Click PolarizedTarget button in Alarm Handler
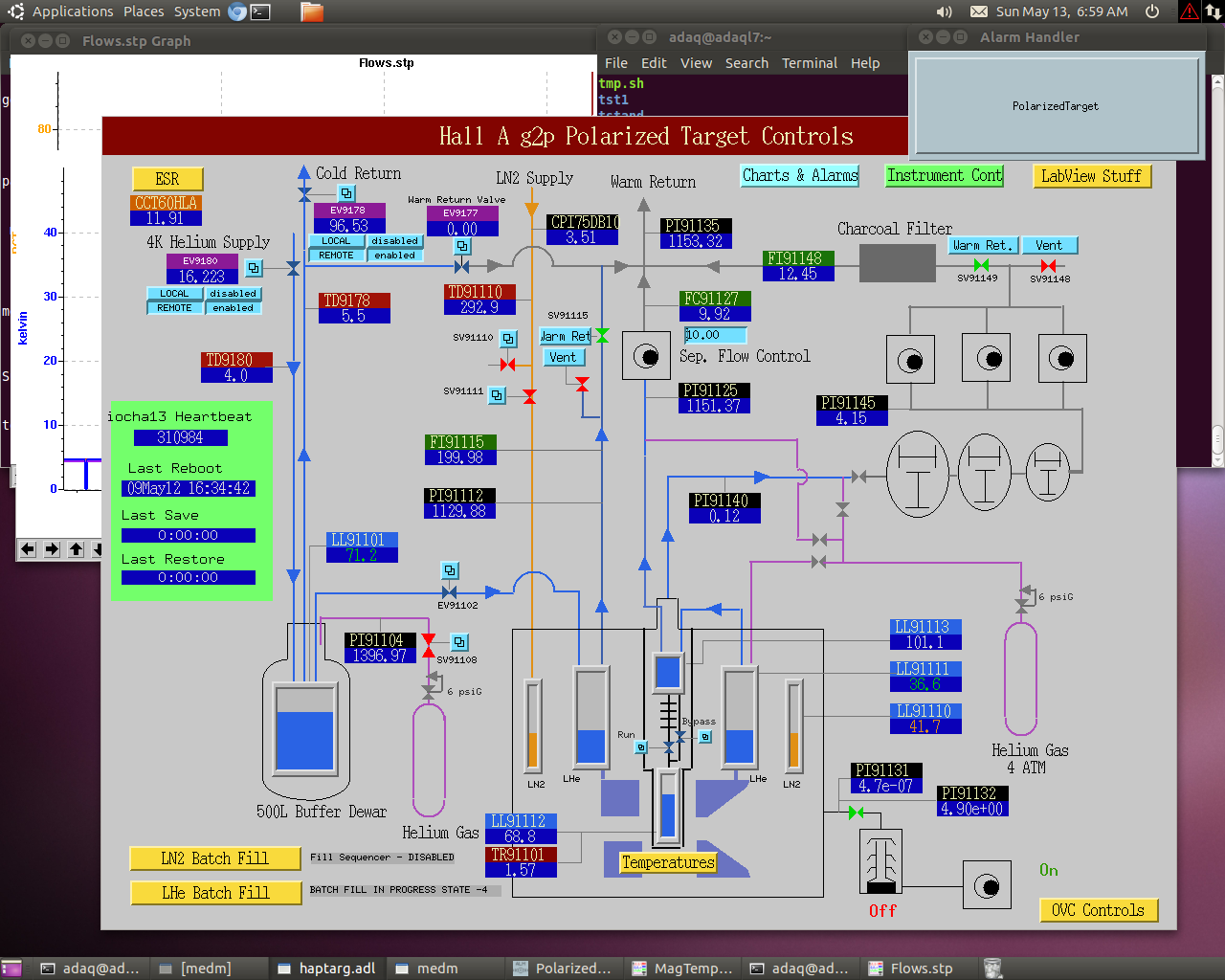Viewport: 1225px width, 980px height. click(x=1056, y=105)
